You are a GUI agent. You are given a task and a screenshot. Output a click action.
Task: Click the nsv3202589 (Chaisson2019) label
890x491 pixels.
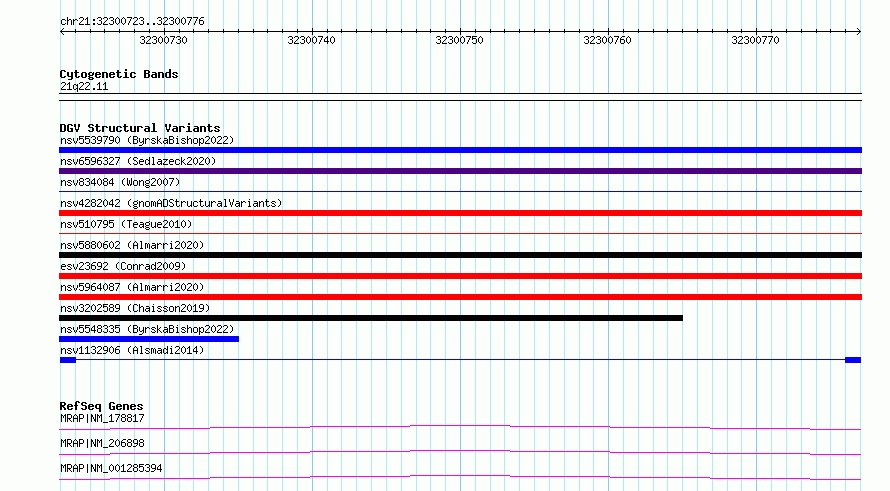pos(135,308)
